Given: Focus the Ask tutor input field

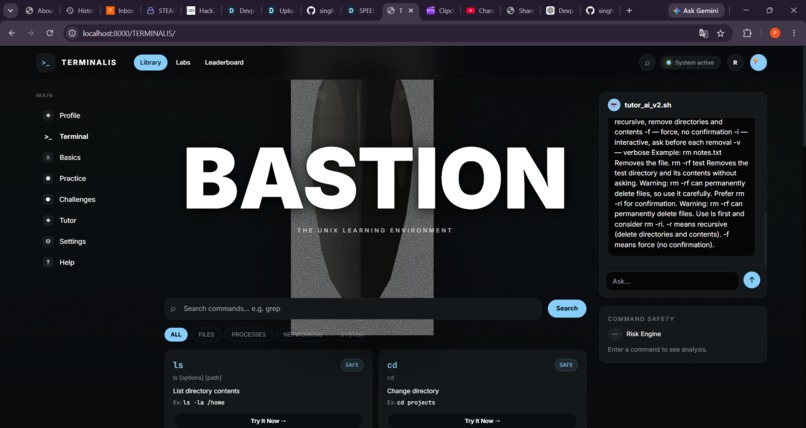Looking at the screenshot, I should [672, 281].
